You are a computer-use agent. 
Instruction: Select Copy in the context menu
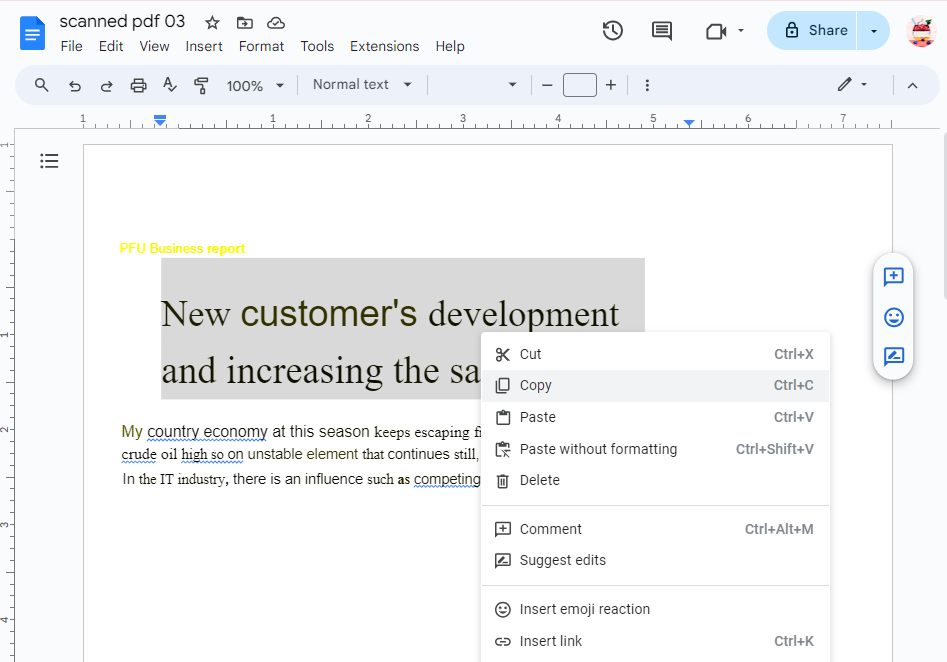click(536, 385)
